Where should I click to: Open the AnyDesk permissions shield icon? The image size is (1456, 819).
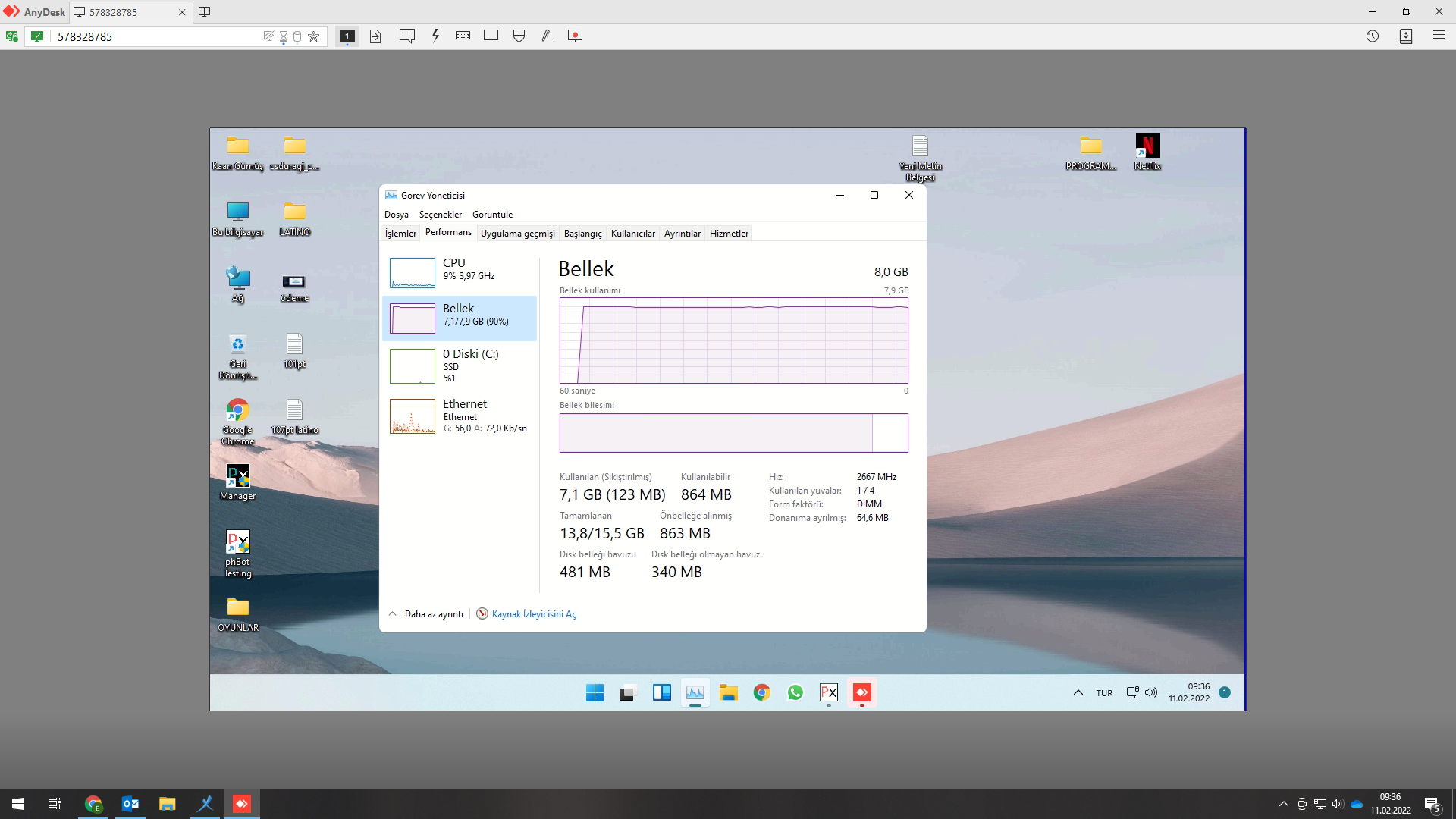(519, 36)
